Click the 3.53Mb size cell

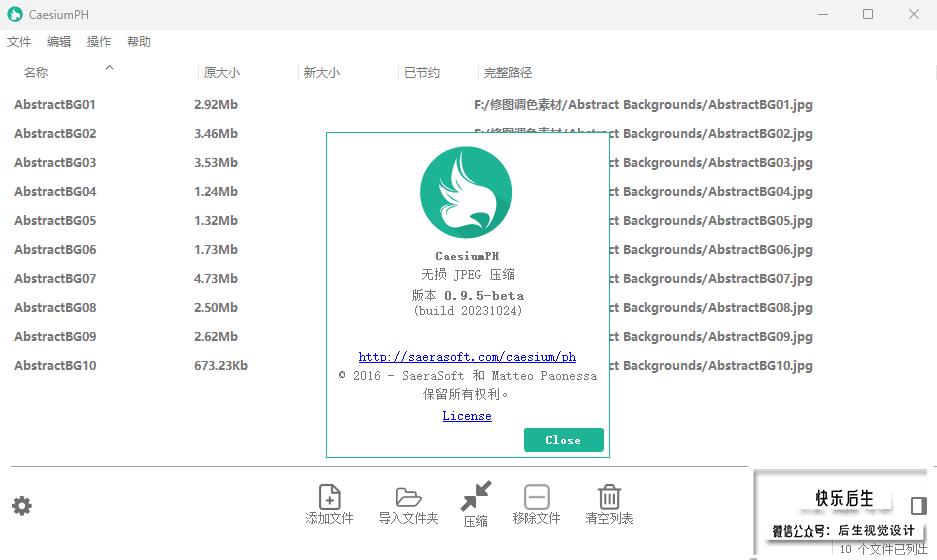pos(216,163)
